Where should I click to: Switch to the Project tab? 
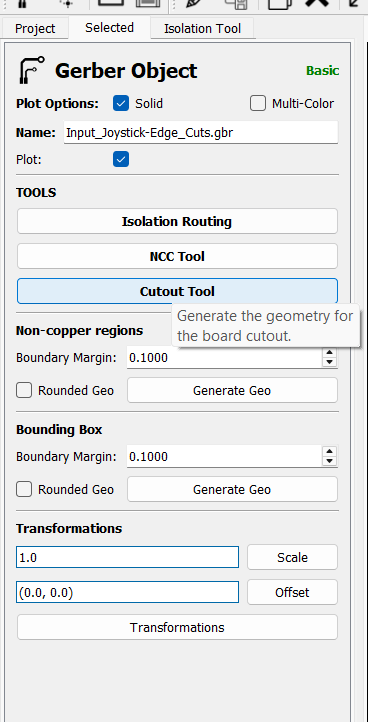point(35,29)
